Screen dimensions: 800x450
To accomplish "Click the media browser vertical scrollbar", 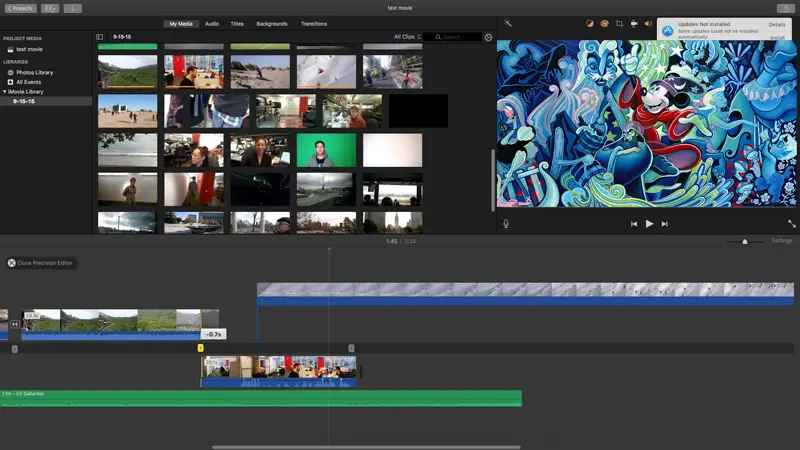I will pyautogui.click(x=493, y=180).
